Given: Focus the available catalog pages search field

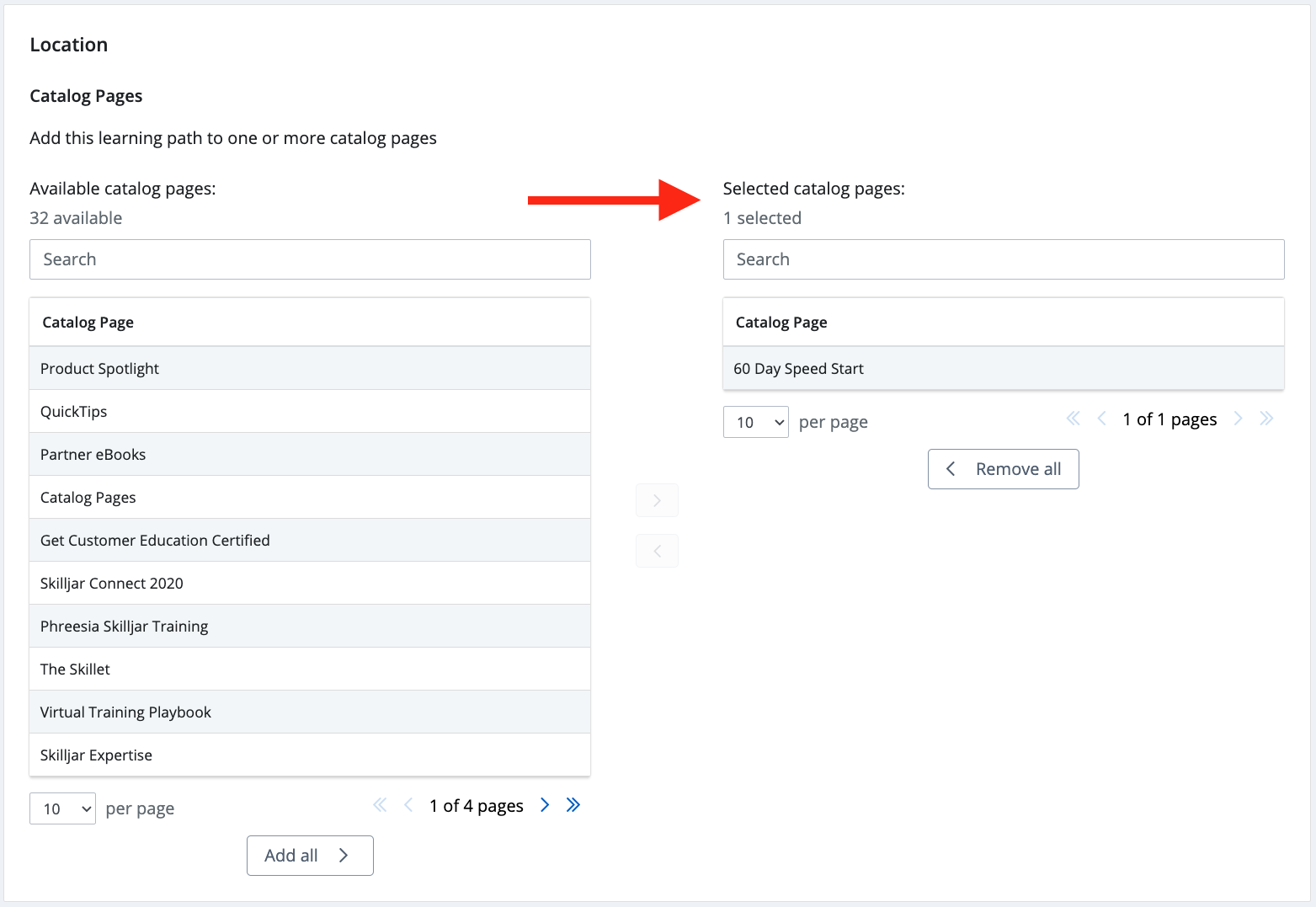Looking at the screenshot, I should [x=310, y=259].
